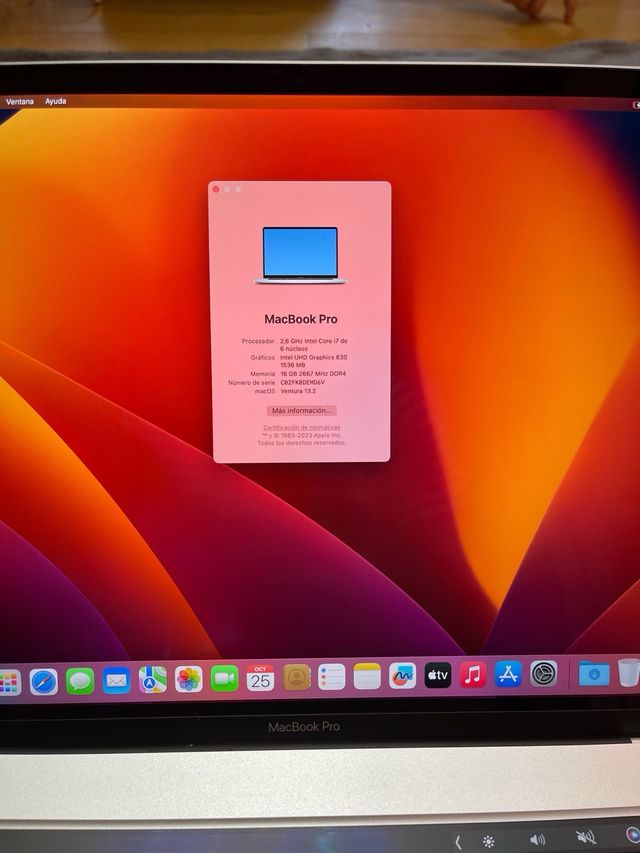Viewport: 640px width, 853px height.
Task: Open Launchpad from the Dock
Action: tap(9, 682)
